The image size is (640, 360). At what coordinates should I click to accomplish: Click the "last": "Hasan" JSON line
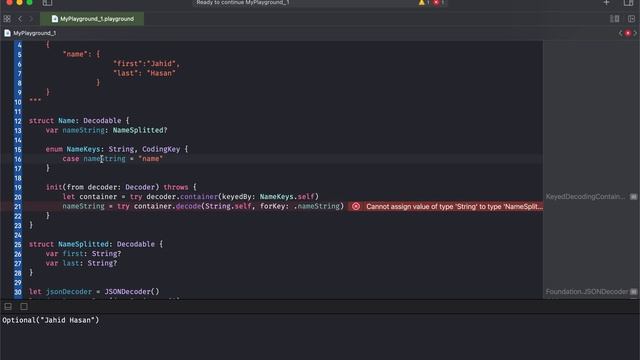pos(144,73)
